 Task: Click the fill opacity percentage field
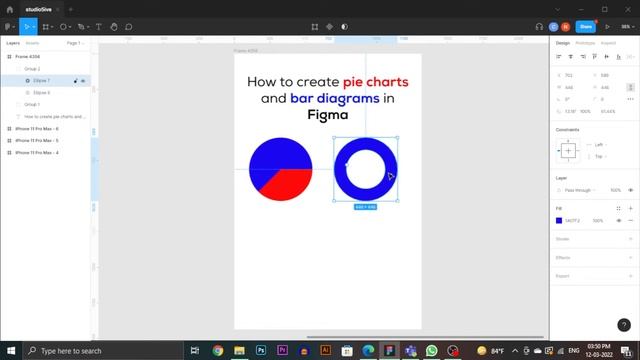[x=598, y=221]
